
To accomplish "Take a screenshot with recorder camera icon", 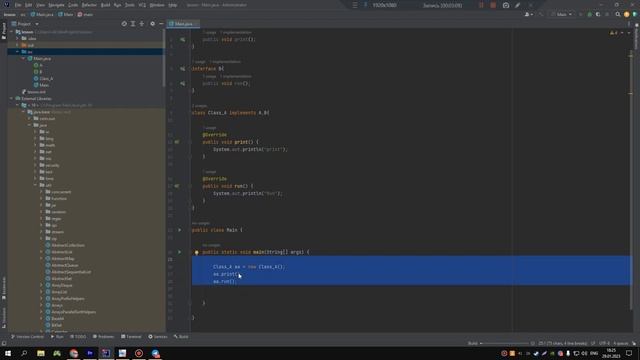I will pos(506,5).
